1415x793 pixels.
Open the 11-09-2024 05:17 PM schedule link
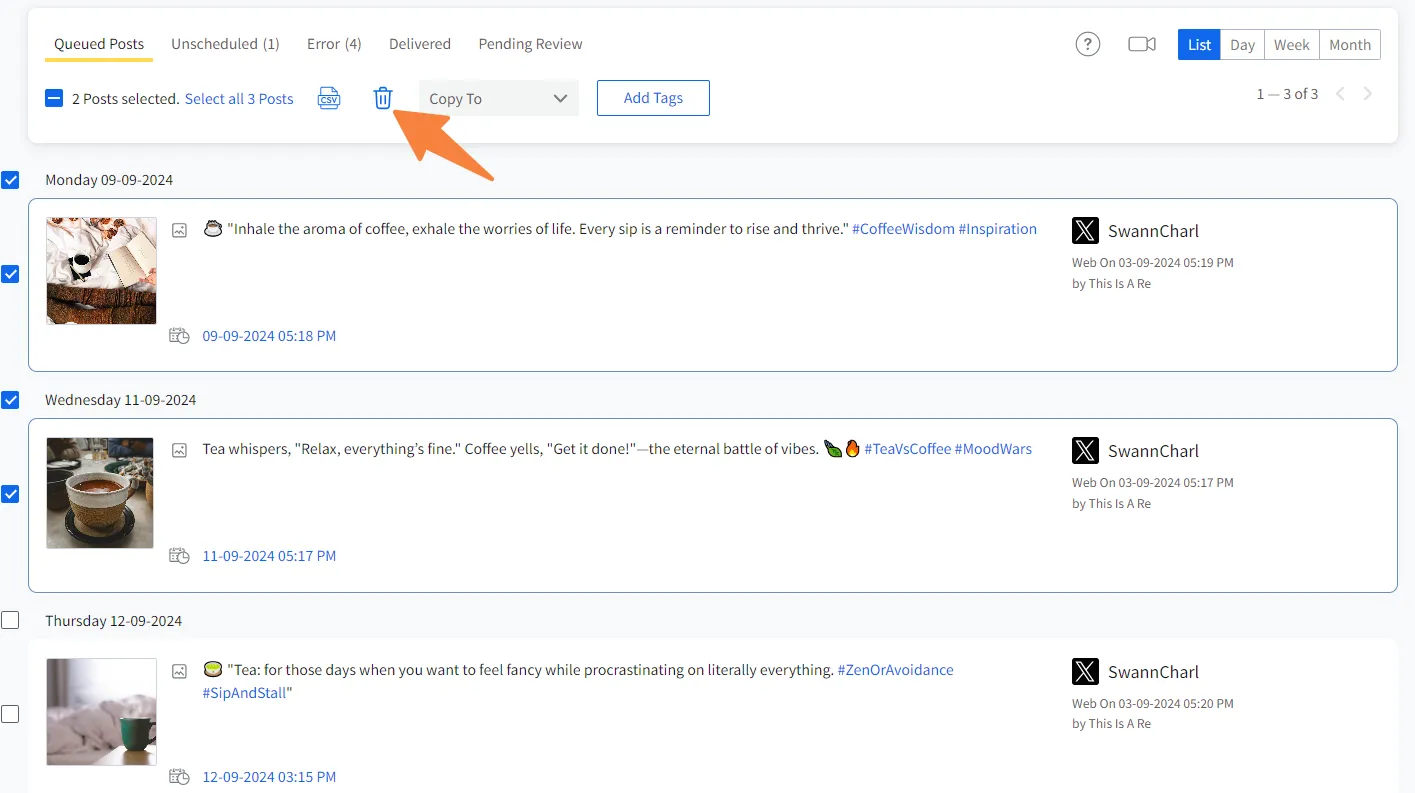click(x=269, y=556)
